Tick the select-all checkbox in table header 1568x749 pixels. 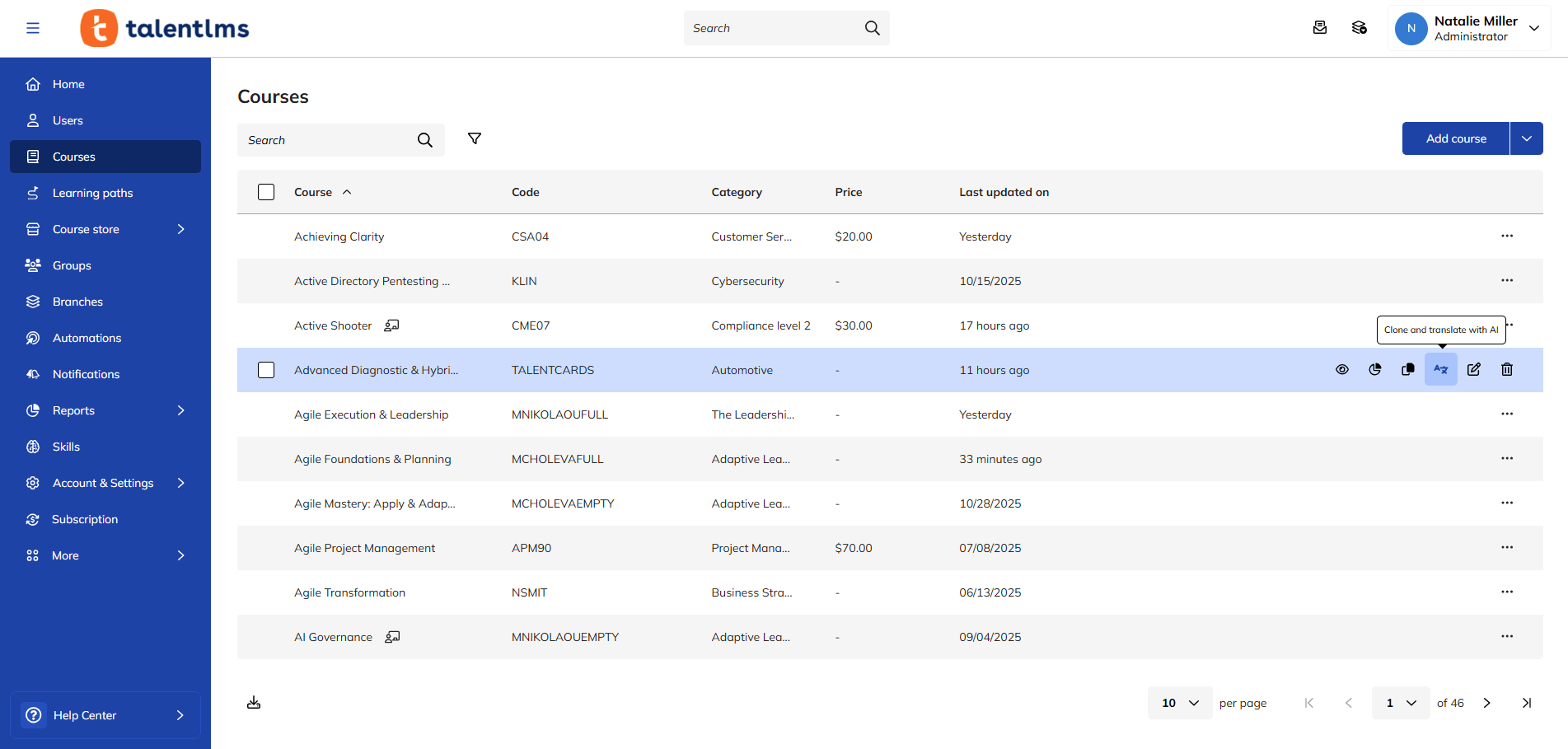[266, 192]
